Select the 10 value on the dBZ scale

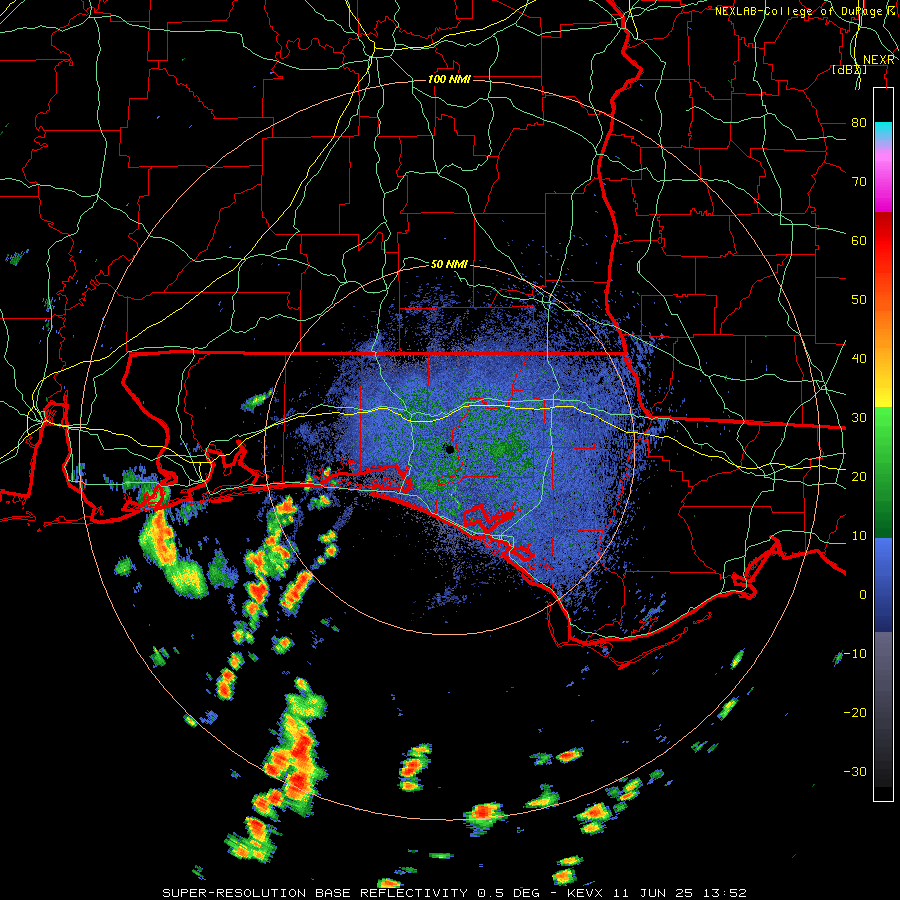pyautogui.click(x=859, y=536)
